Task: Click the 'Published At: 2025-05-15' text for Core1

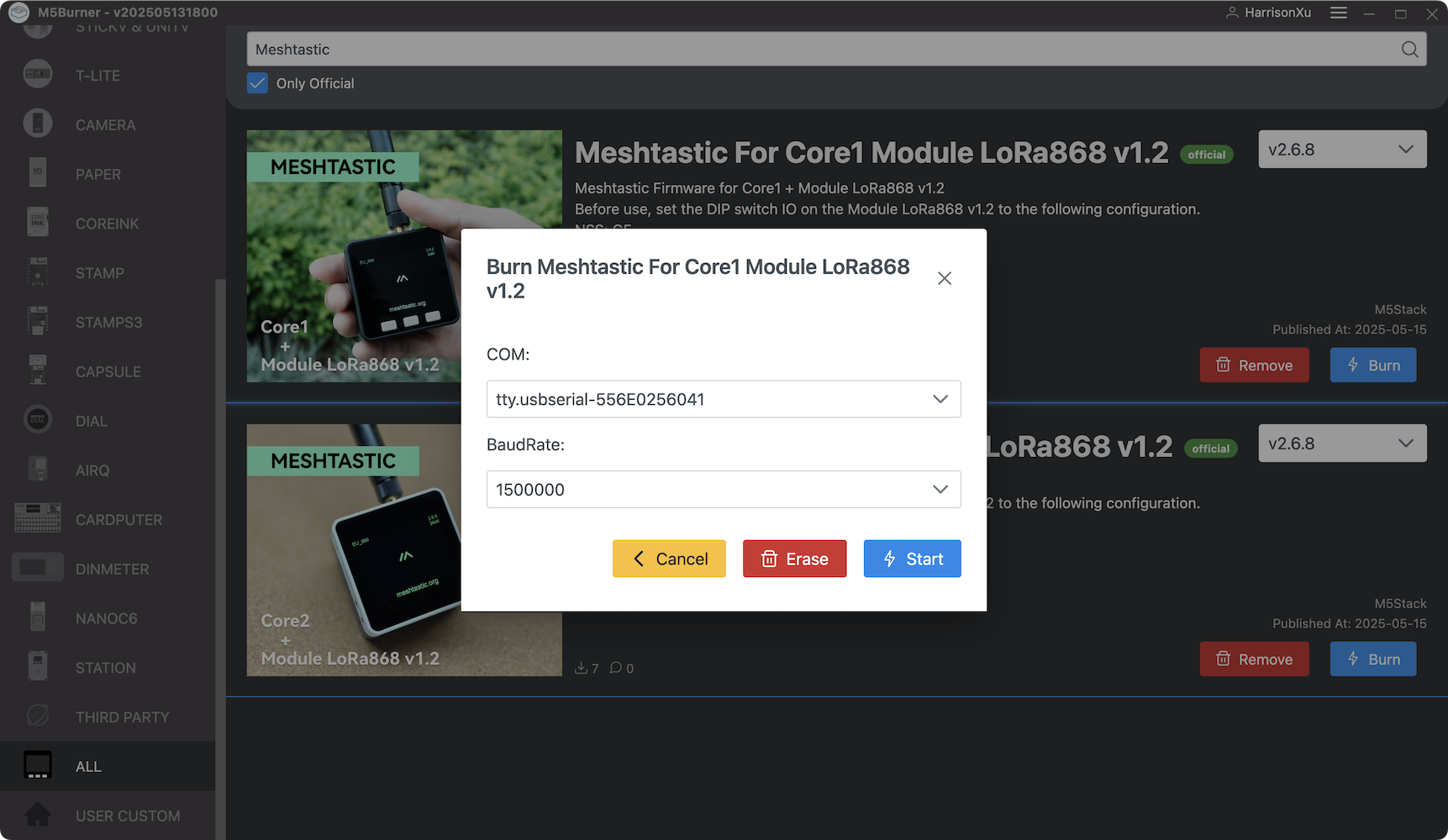Action: pos(1349,329)
